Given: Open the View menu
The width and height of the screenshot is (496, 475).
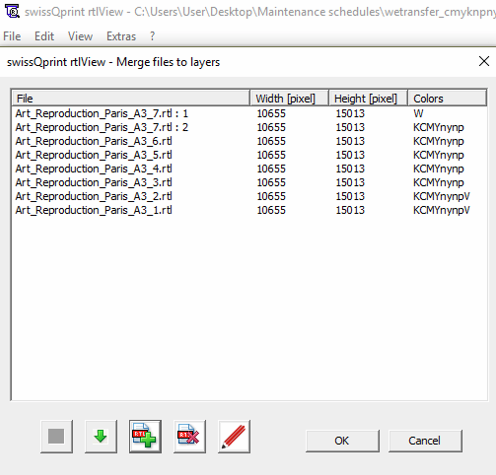Looking at the screenshot, I should click(80, 36).
